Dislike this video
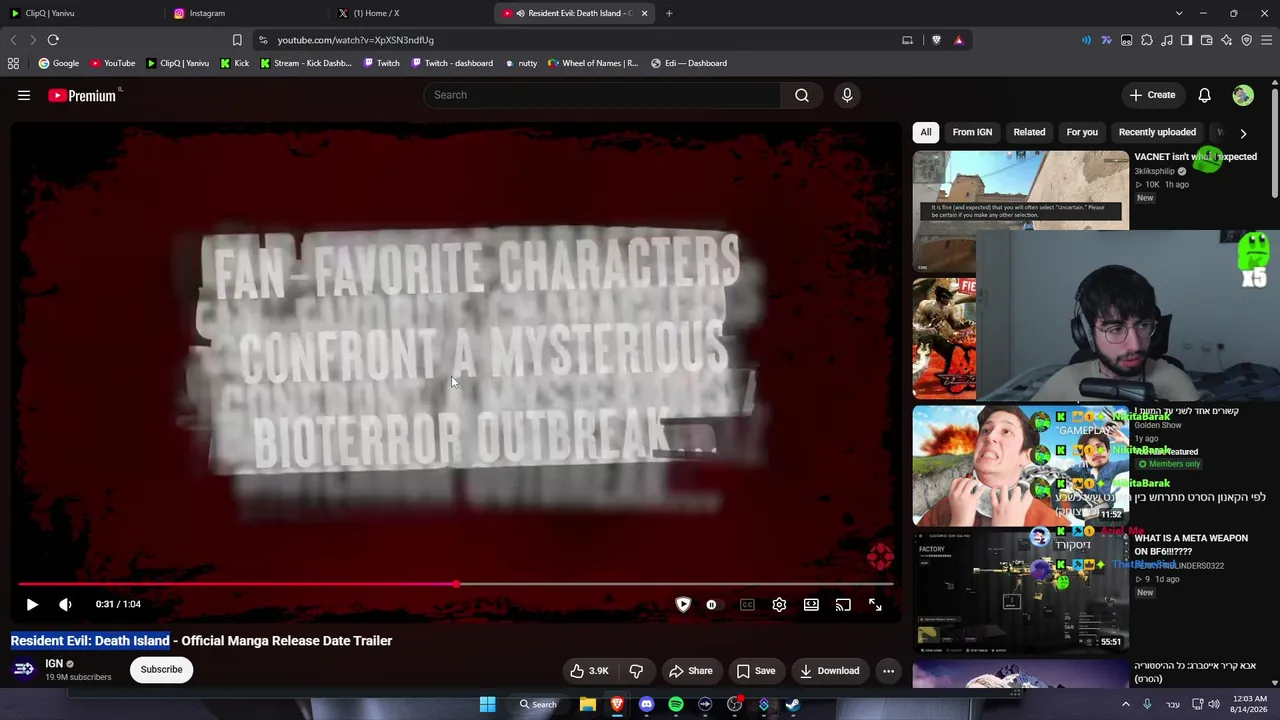 636,671
